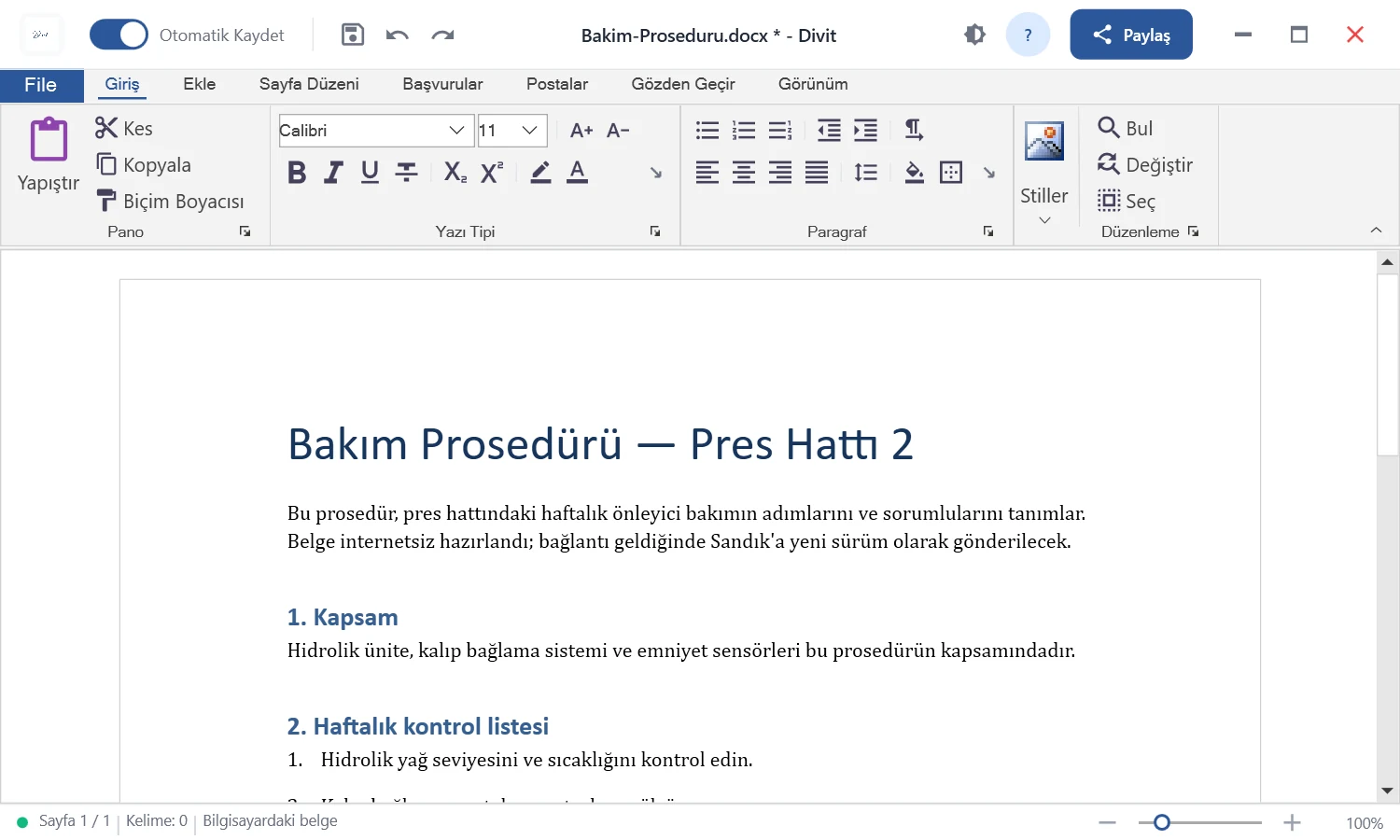The height and width of the screenshot is (840, 1400).
Task: Open Paragraf dialog launcher
Action: pyautogui.click(x=988, y=231)
